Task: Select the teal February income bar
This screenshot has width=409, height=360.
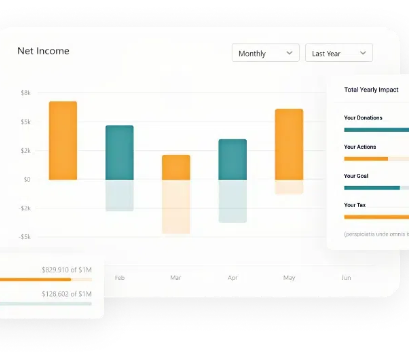Action: (x=120, y=152)
